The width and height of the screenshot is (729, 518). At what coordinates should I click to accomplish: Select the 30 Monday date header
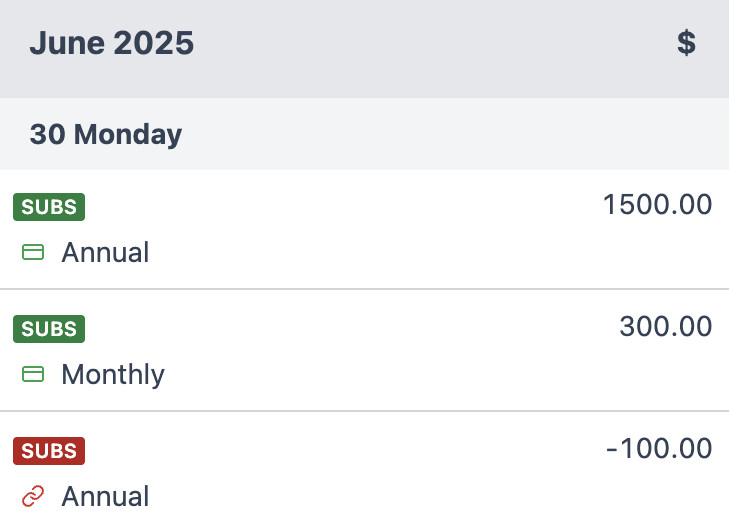(106, 134)
